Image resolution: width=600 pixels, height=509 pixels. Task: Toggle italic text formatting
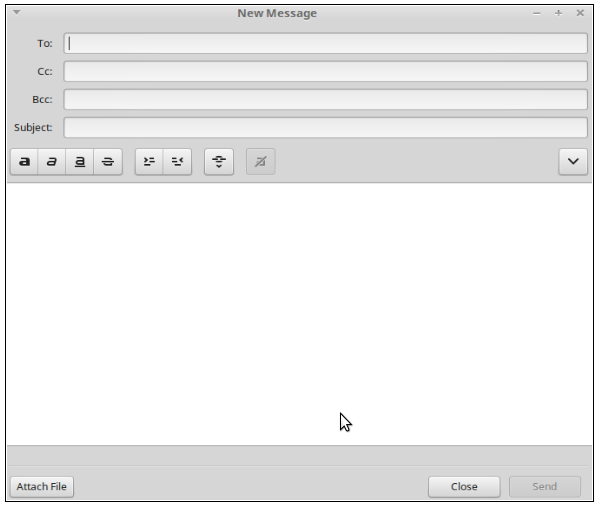point(52,162)
